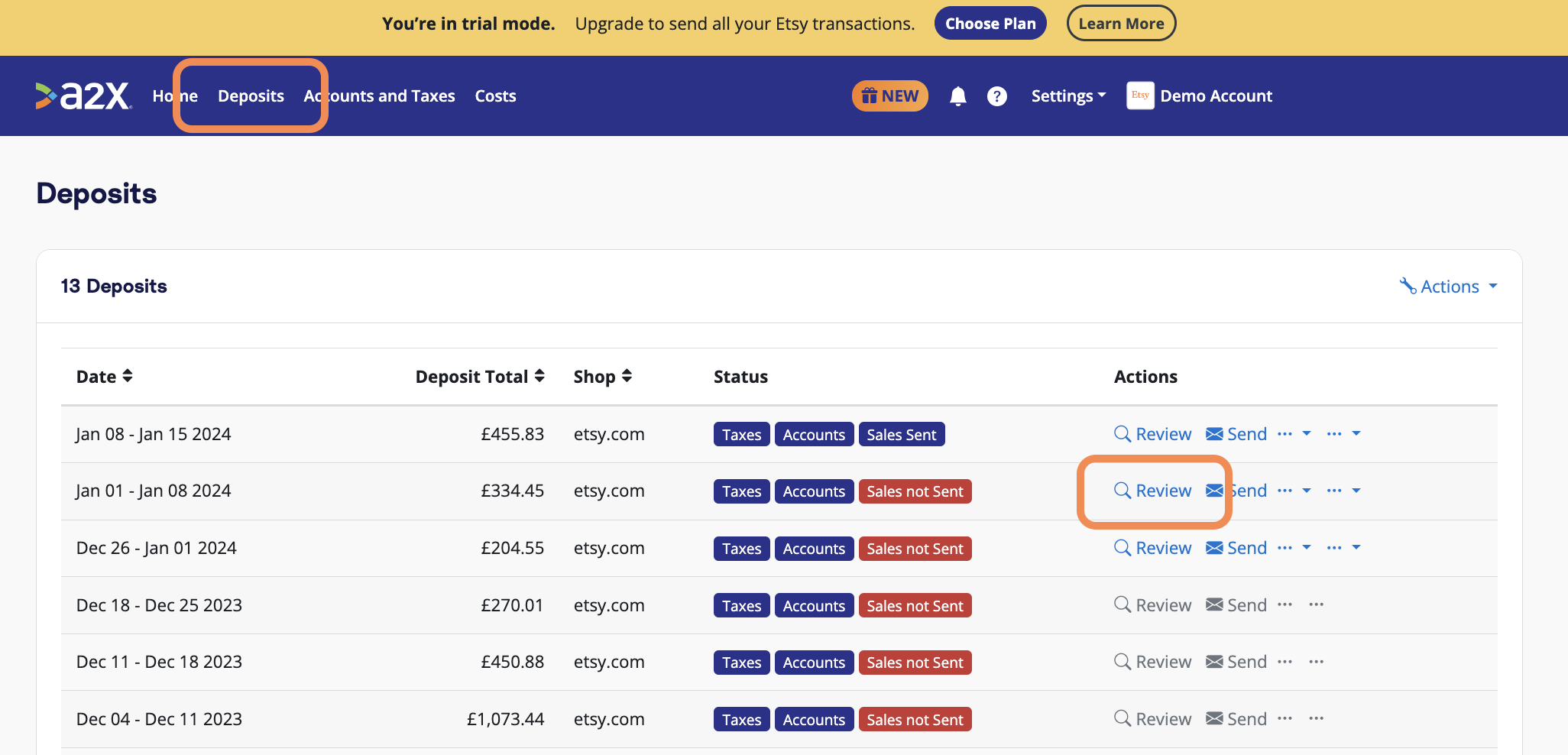This screenshot has width=1568, height=755.
Task: Click envelope Send for Dec 18 - Dec 25 2023
Action: point(1236,605)
